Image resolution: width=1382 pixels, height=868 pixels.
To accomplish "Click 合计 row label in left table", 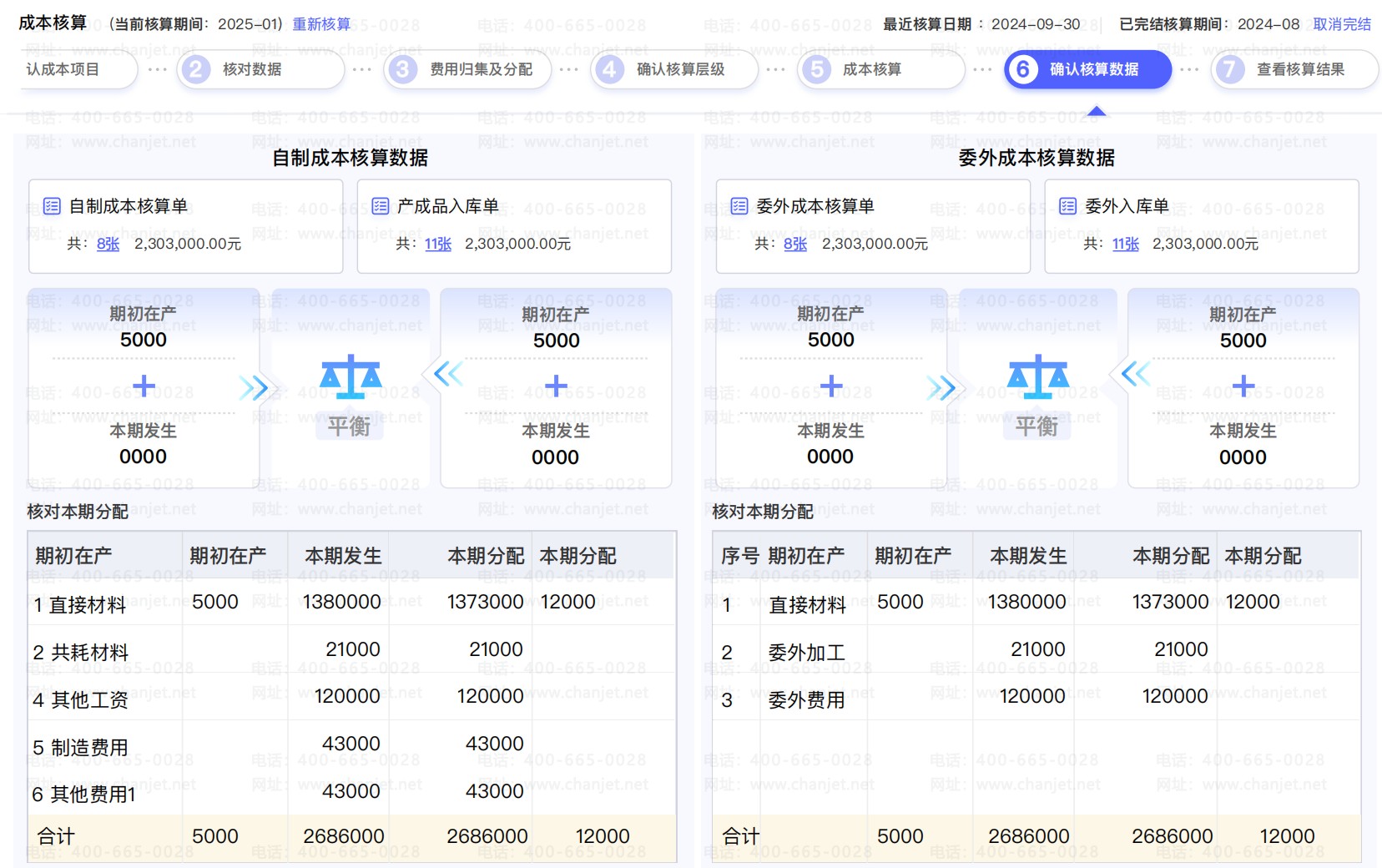I will 56,836.
